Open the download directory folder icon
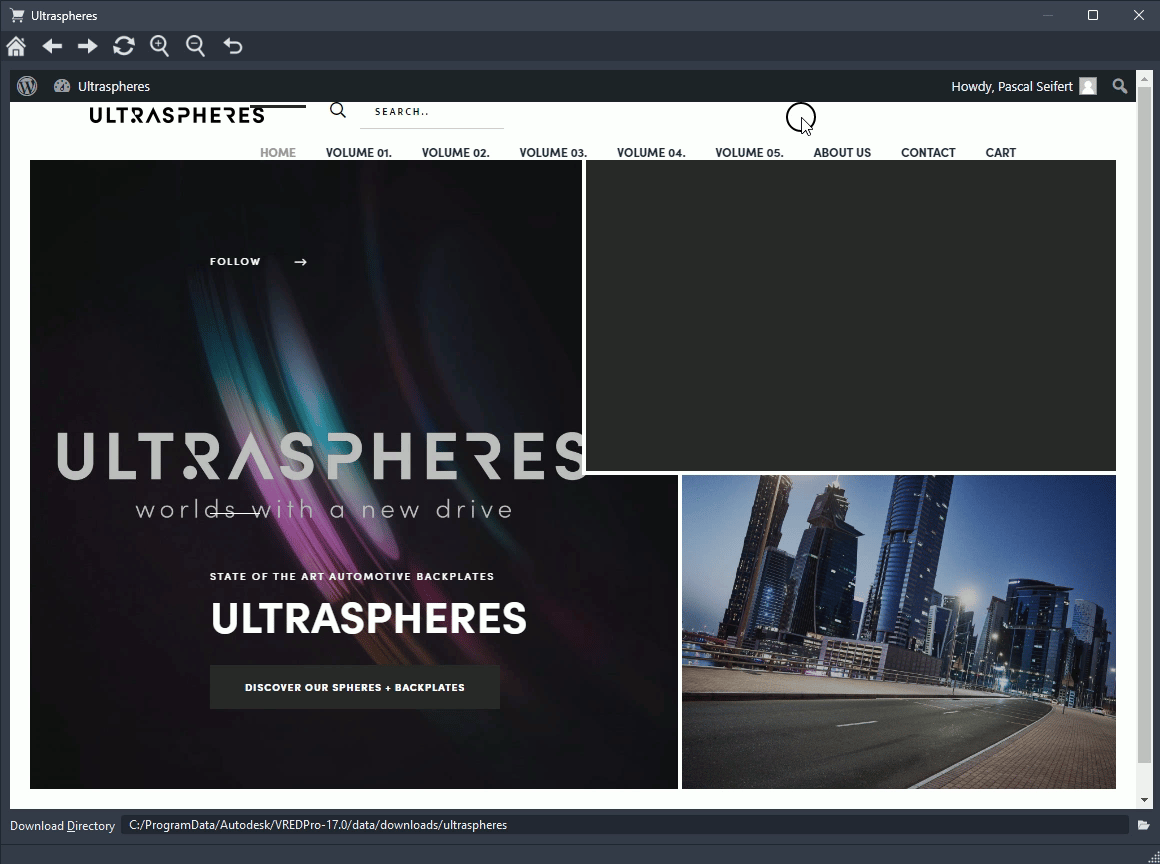 1143,825
